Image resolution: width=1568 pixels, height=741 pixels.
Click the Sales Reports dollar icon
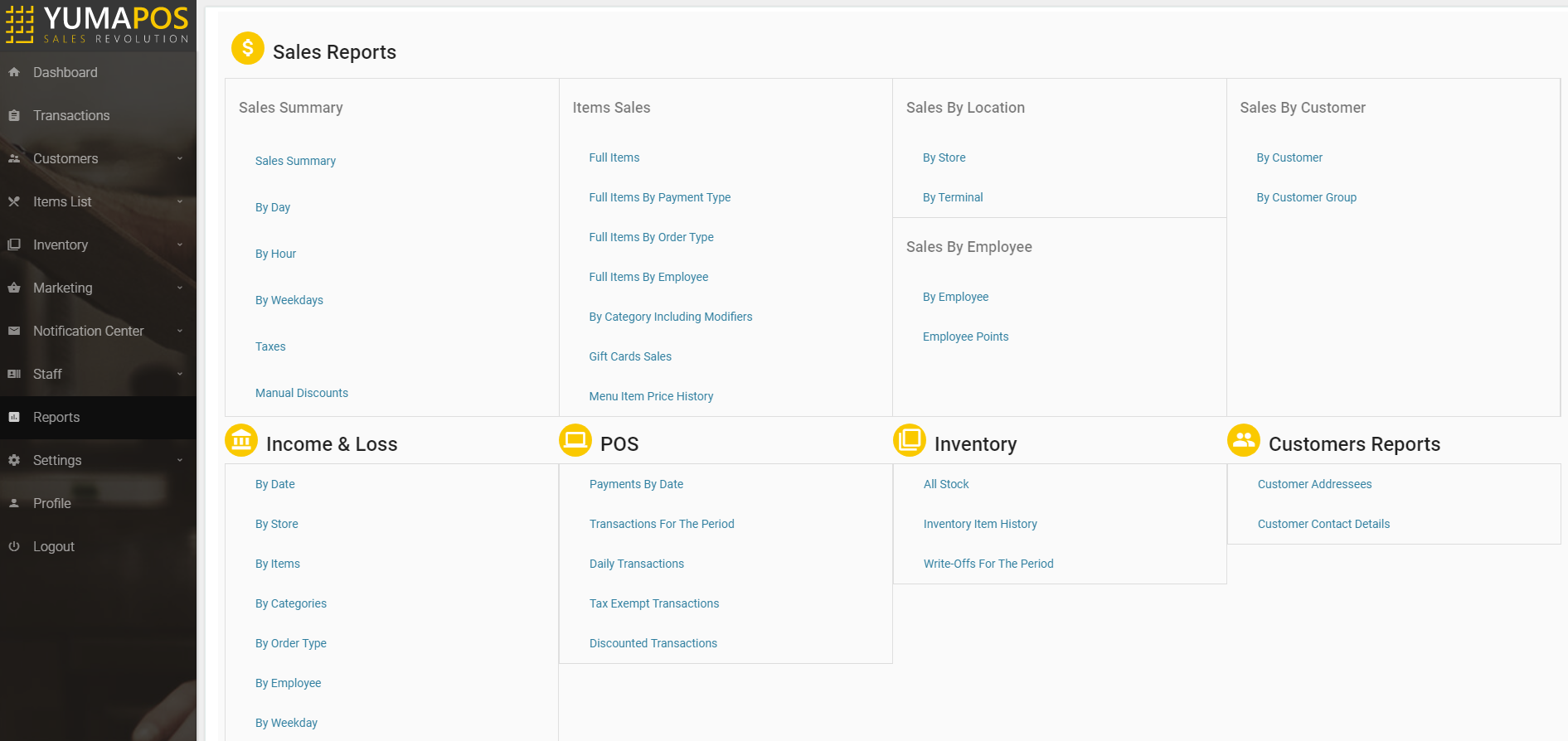pos(247,48)
